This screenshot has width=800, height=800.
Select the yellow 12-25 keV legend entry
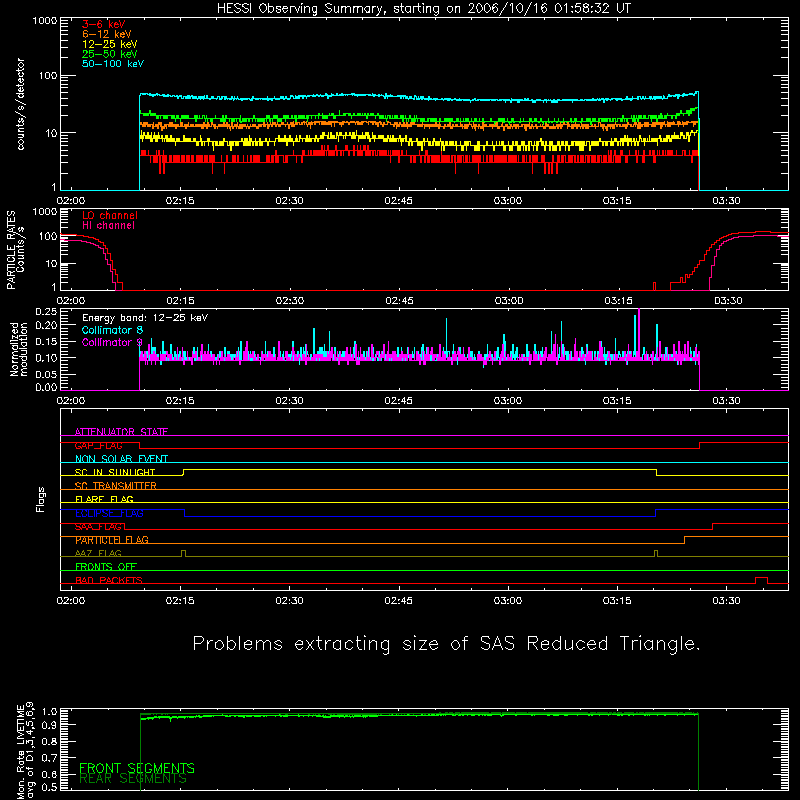click(x=109, y=44)
